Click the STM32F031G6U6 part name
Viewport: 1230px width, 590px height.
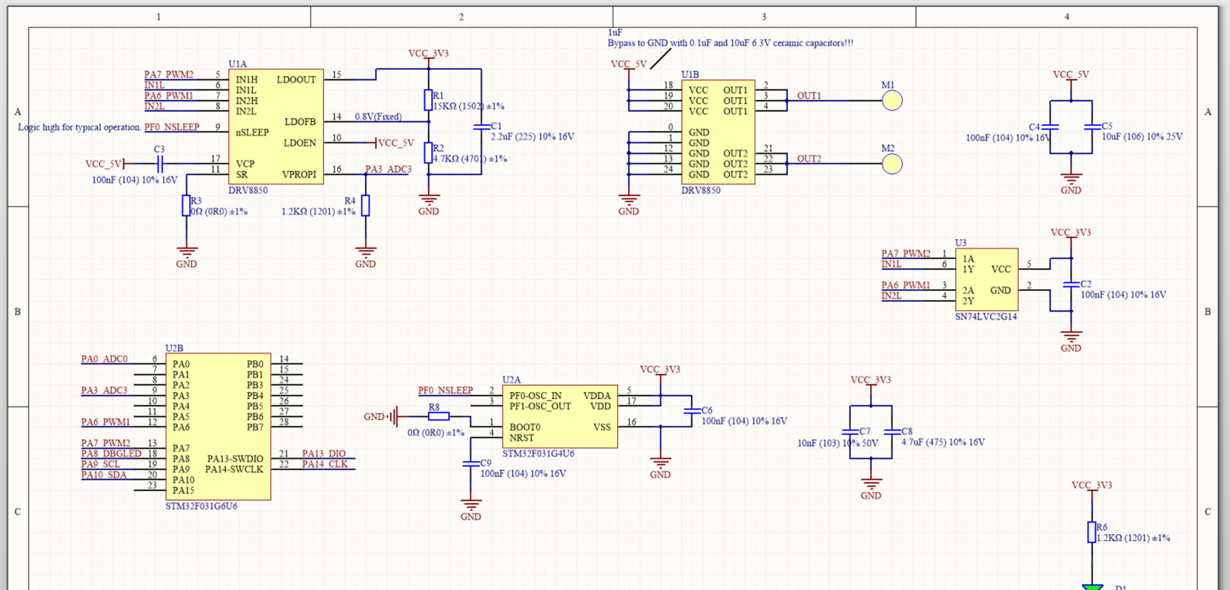click(x=201, y=506)
